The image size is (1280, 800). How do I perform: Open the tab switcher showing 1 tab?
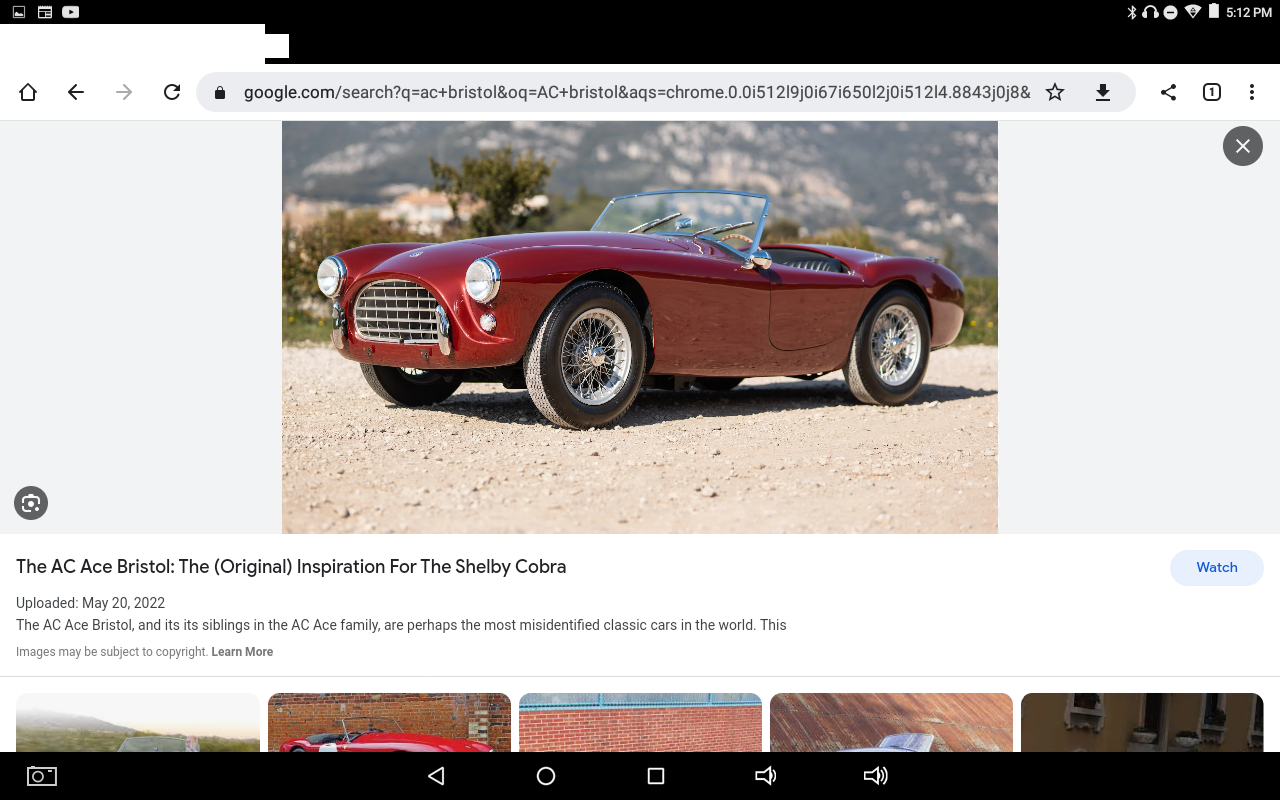[1212, 92]
